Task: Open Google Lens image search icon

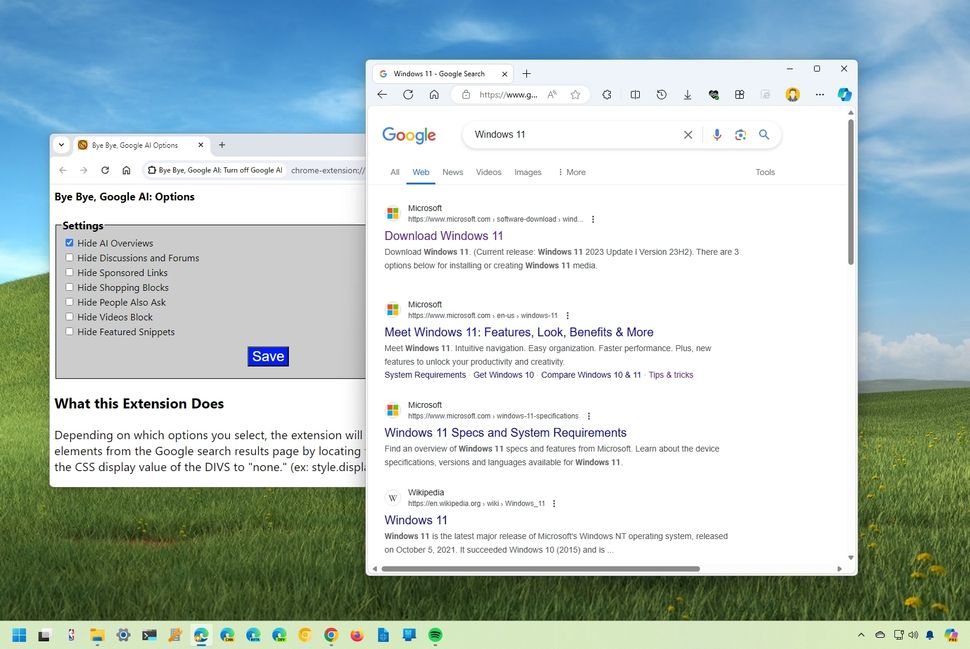Action: click(x=740, y=134)
